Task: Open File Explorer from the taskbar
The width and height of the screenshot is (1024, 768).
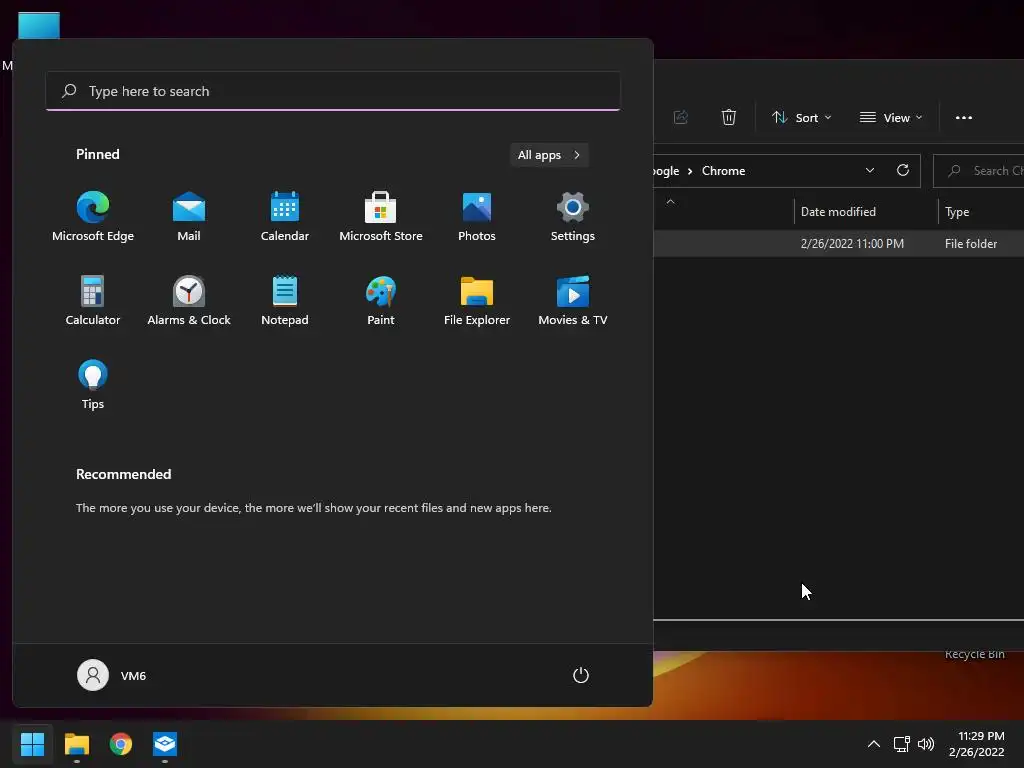Action: tap(76, 744)
